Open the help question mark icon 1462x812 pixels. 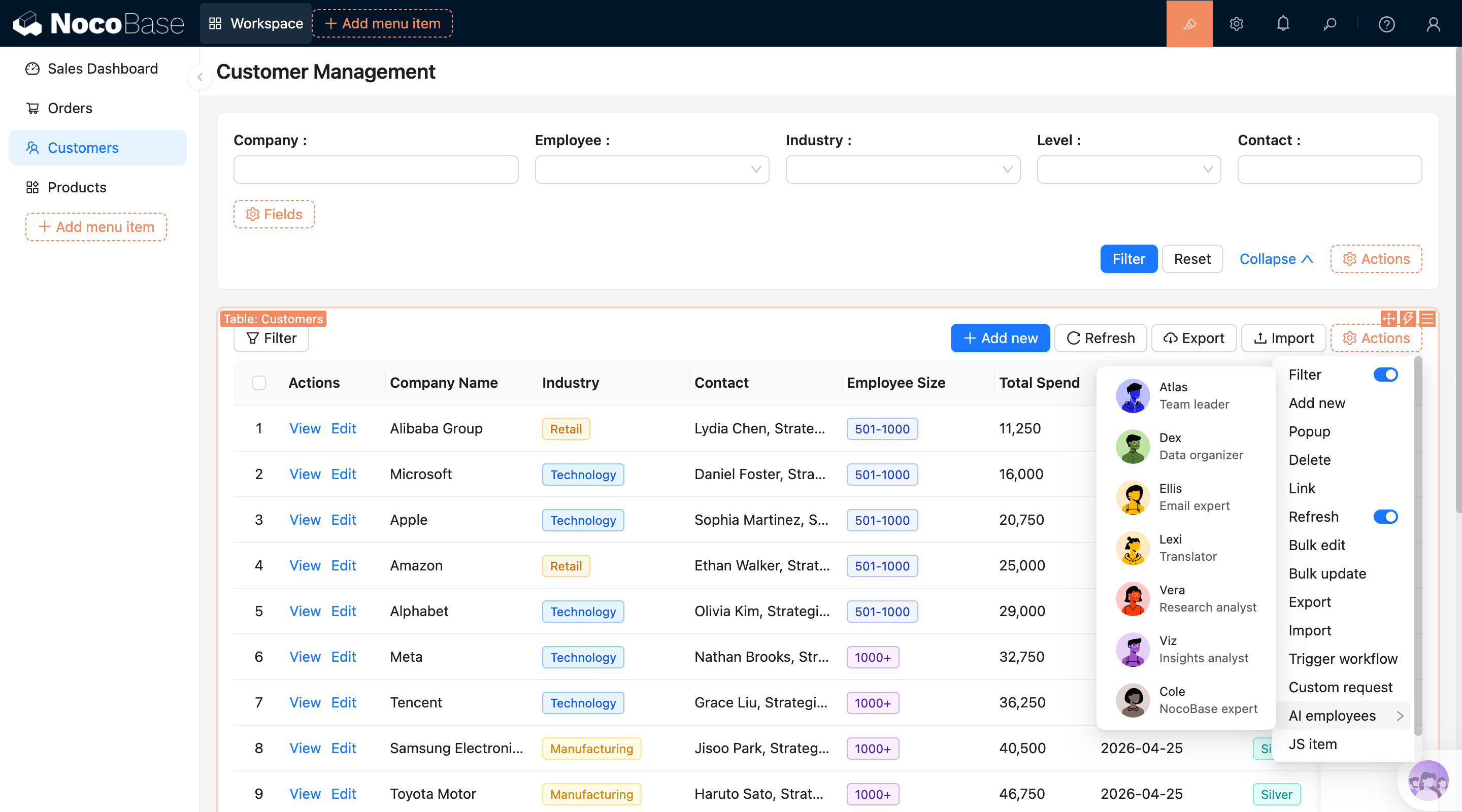coord(1386,24)
